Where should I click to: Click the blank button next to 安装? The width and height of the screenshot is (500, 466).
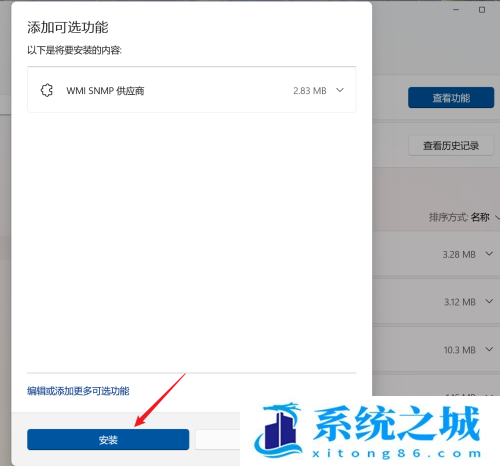[x=217, y=439]
